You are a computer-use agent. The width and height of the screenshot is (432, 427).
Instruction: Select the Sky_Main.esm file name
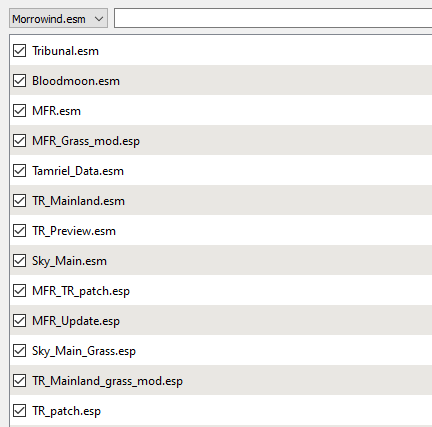[69, 261]
